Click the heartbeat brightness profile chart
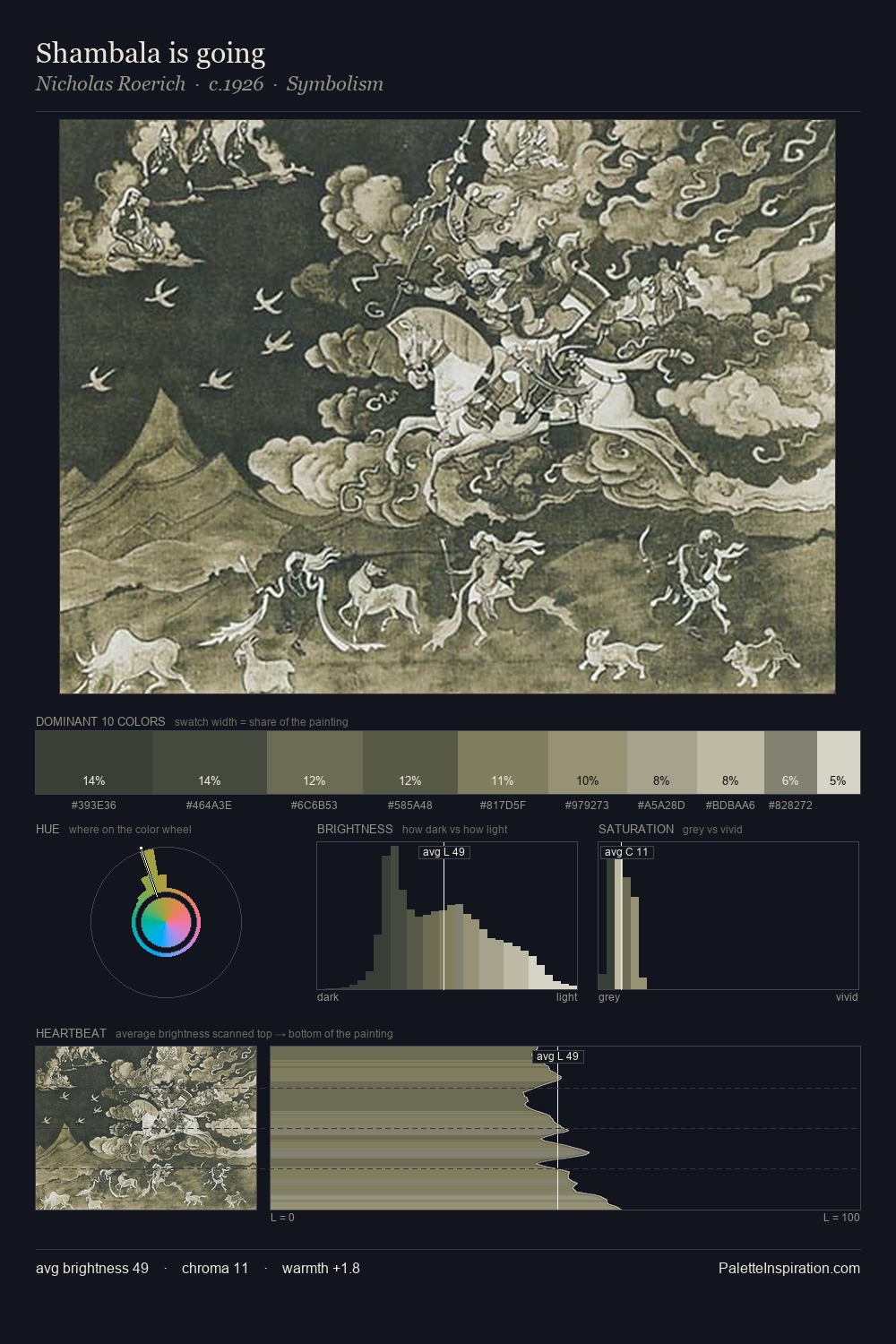Viewport: 896px width, 1344px height. [565, 1128]
